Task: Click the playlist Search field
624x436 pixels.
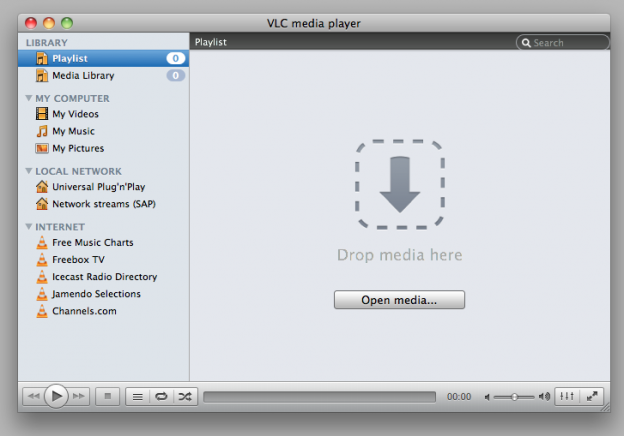Action: click(x=568, y=43)
